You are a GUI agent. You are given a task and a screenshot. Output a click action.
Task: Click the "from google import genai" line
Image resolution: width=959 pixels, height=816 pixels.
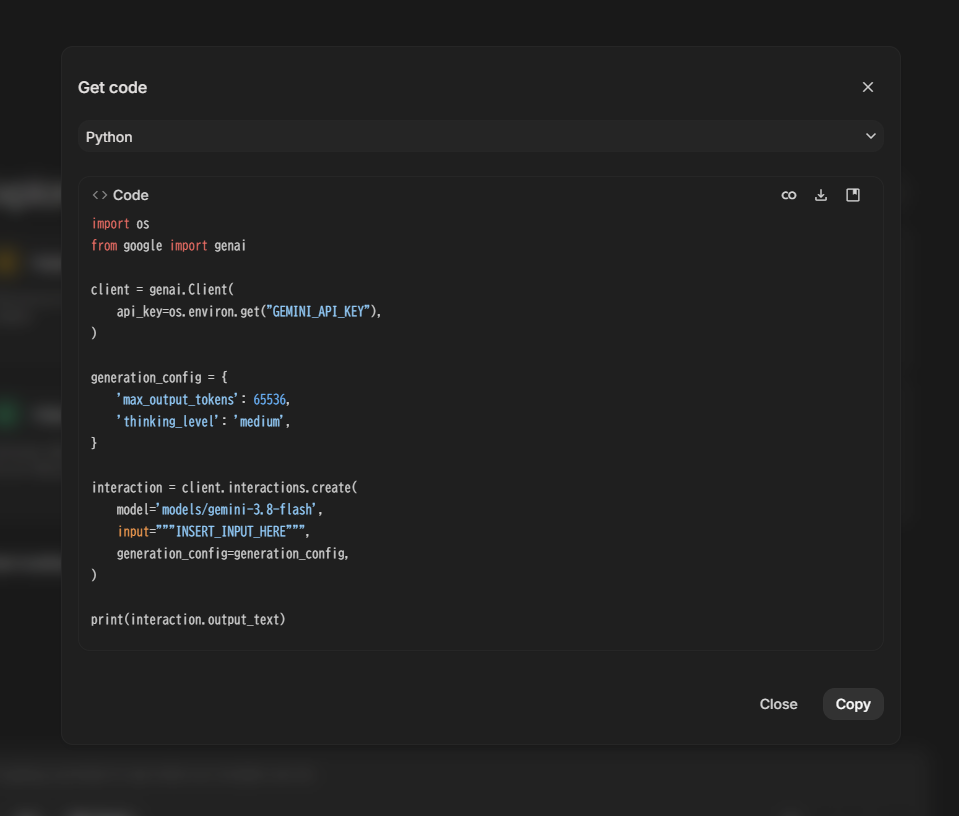click(x=168, y=246)
